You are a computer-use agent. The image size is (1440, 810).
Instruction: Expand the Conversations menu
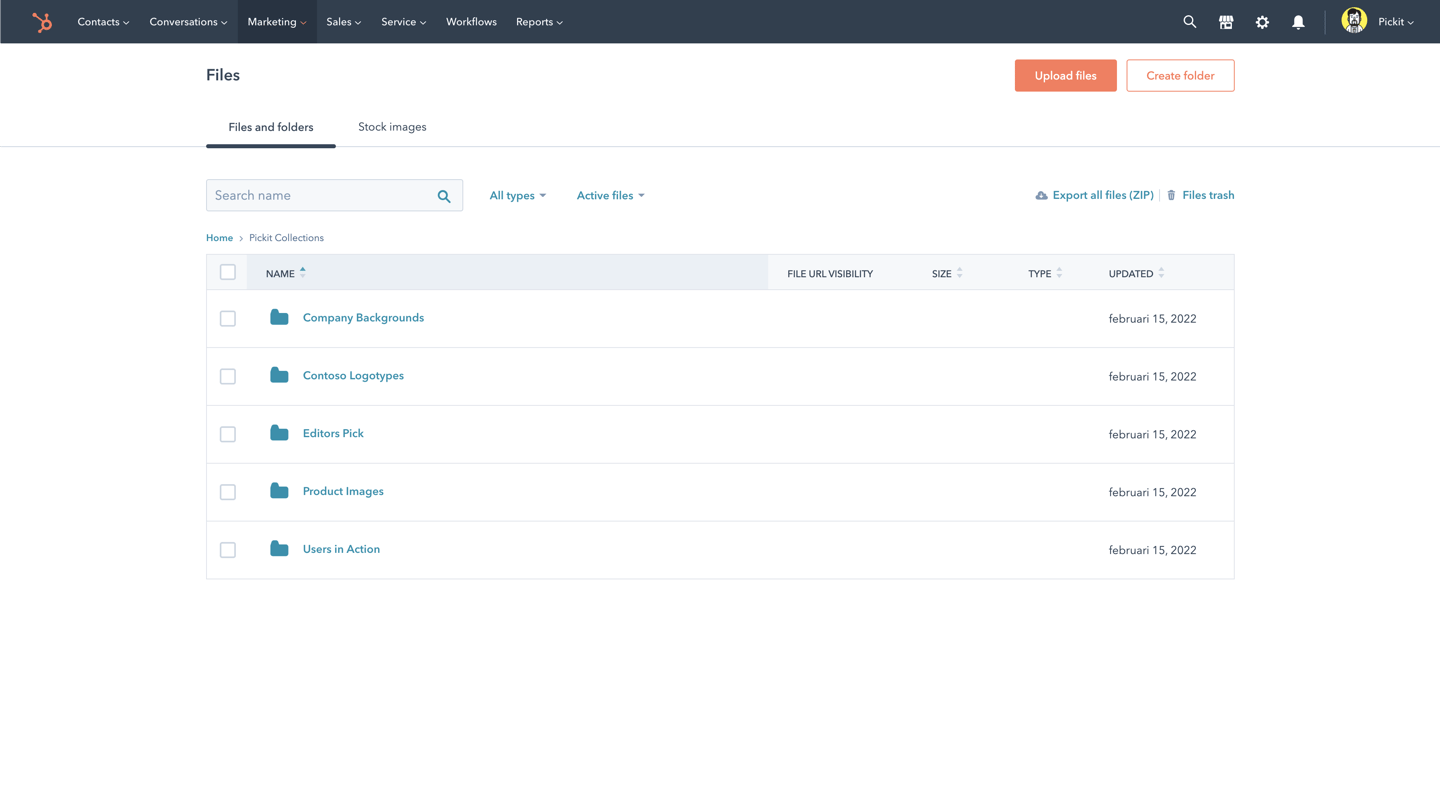[188, 22]
